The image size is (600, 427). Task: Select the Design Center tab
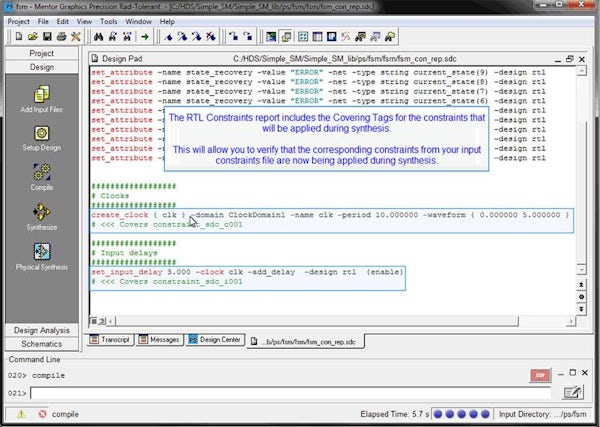pos(214,340)
